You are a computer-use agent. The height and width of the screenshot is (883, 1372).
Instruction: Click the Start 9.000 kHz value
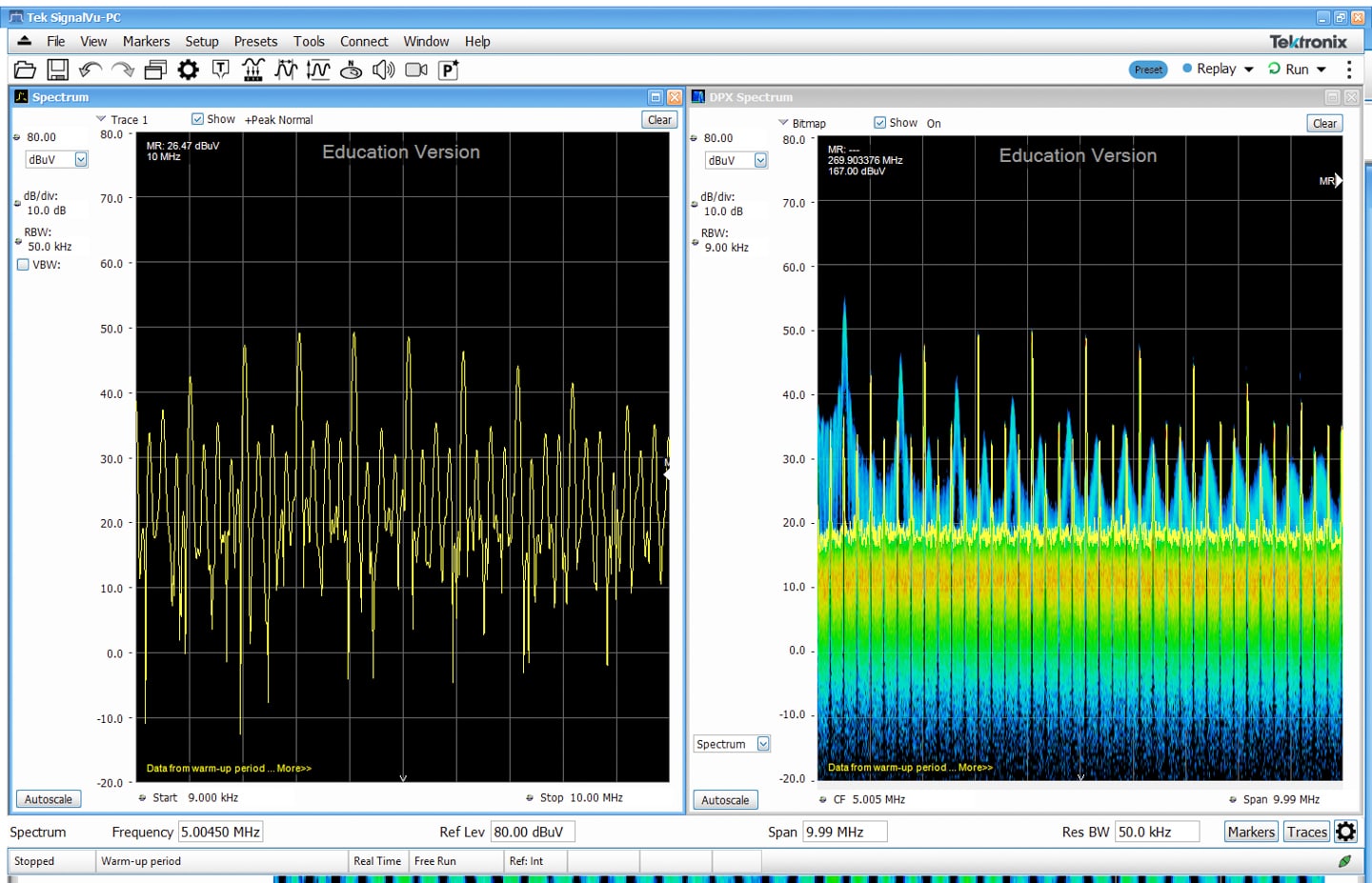click(212, 798)
